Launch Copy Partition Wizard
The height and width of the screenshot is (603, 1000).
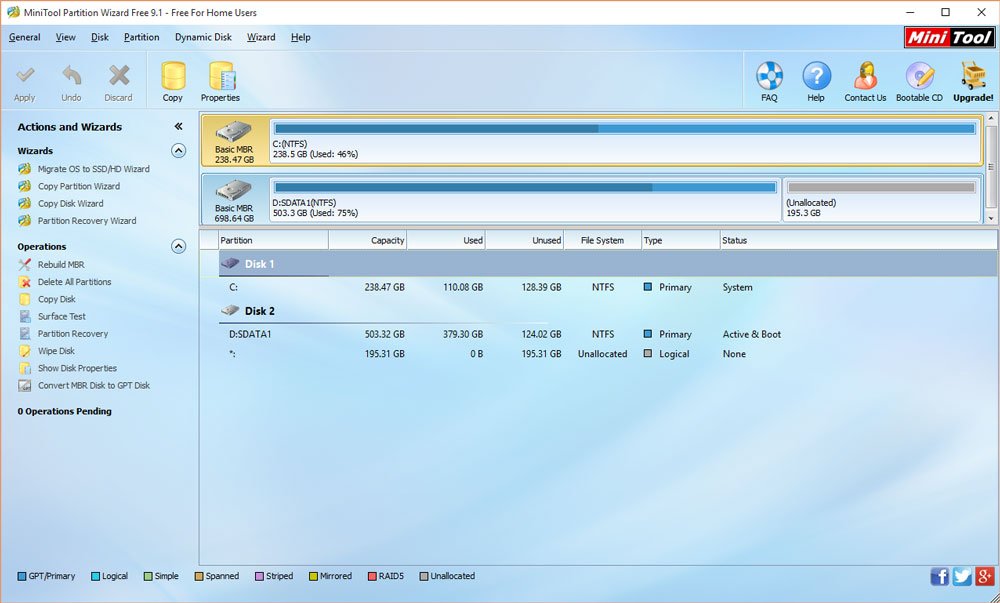(x=78, y=186)
